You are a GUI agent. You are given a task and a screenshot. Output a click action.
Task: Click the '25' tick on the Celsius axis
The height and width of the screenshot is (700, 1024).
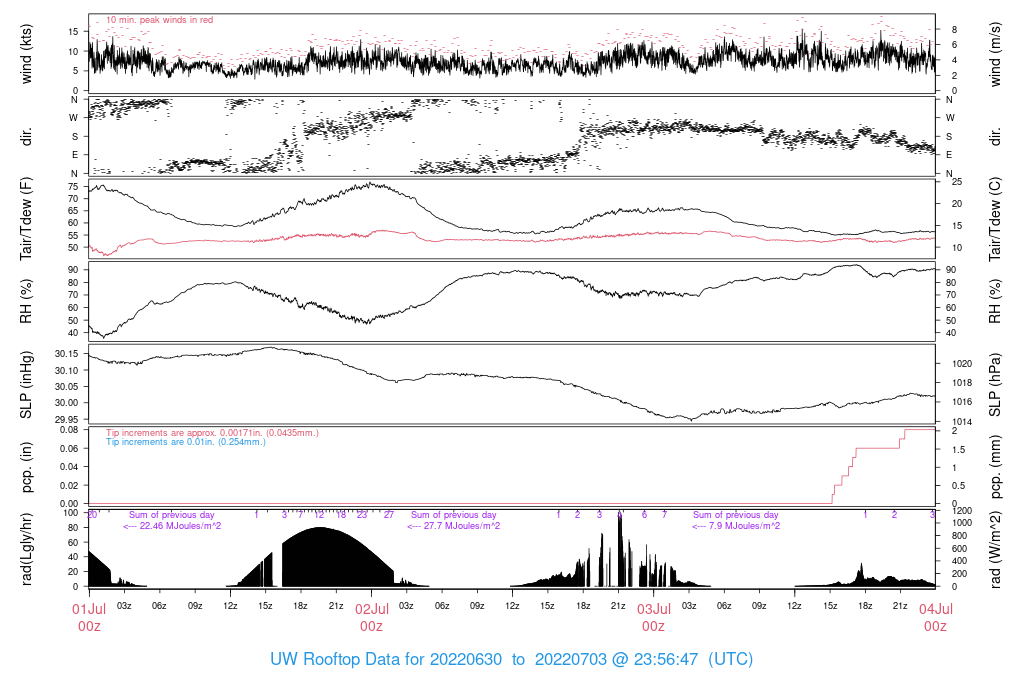coord(957,182)
